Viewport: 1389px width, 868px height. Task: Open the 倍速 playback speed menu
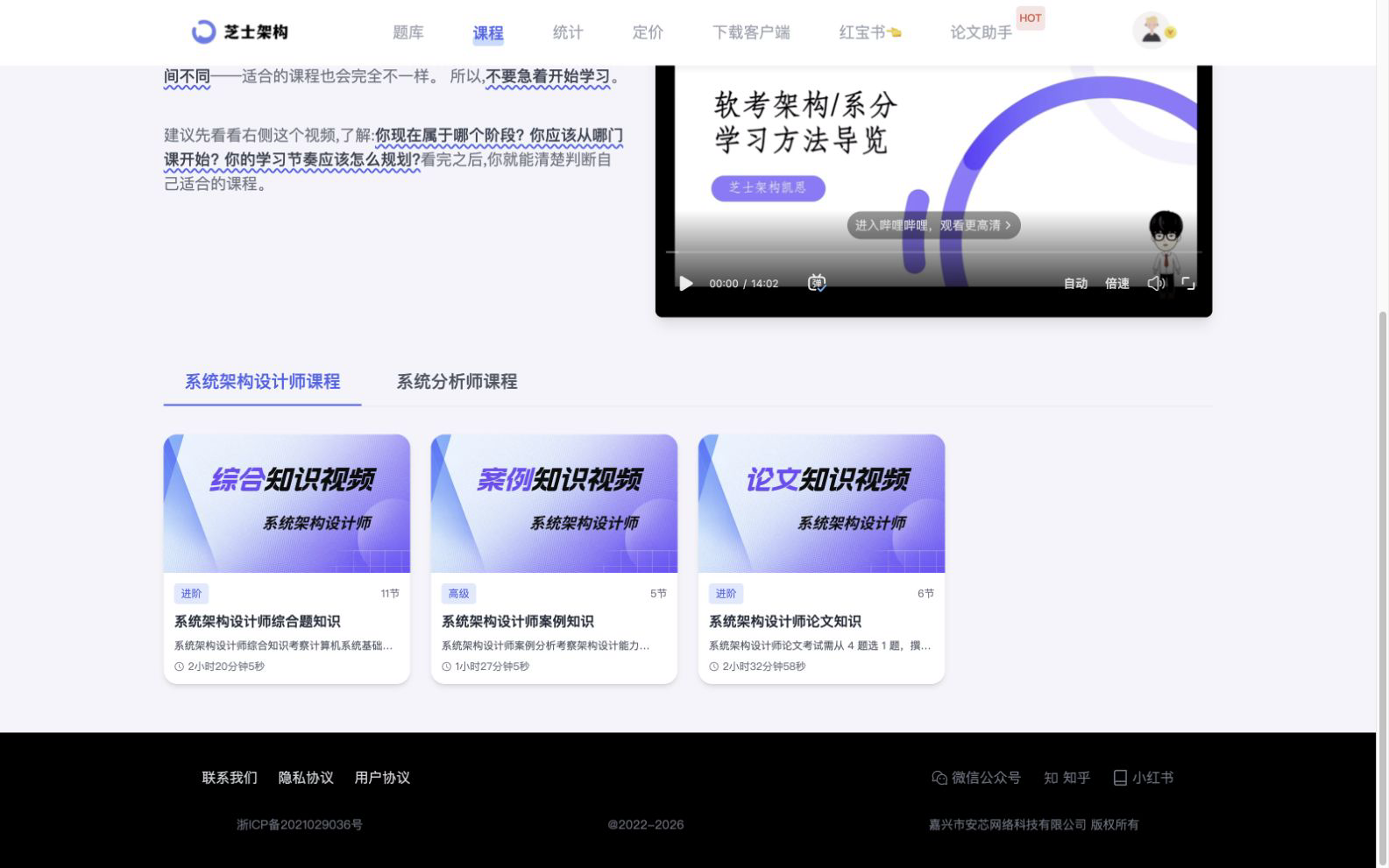point(1117,284)
